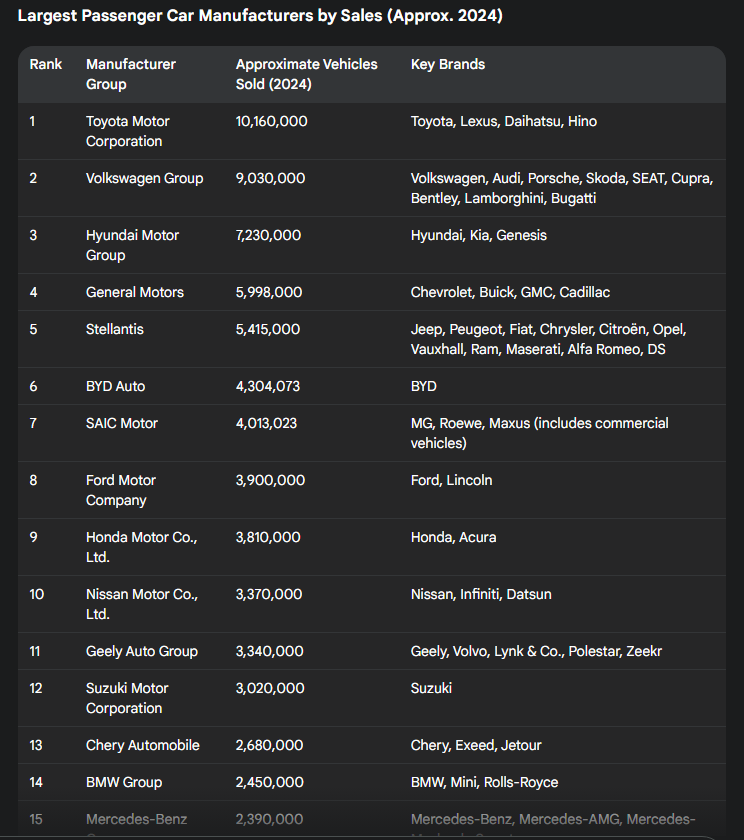The image size is (744, 840).
Task: Click BMW Group's sales figure 2,450,000
Action: pos(270,782)
